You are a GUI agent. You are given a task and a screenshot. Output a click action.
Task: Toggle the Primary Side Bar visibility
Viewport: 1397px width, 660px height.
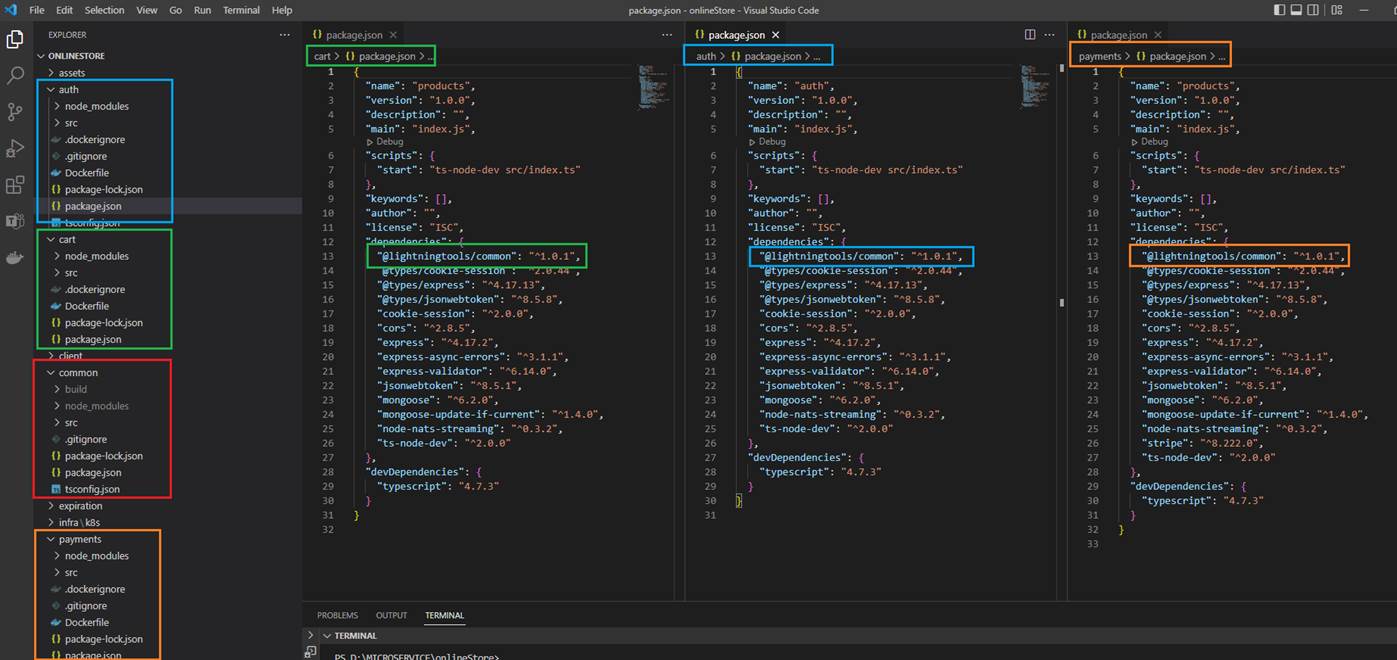point(1279,10)
